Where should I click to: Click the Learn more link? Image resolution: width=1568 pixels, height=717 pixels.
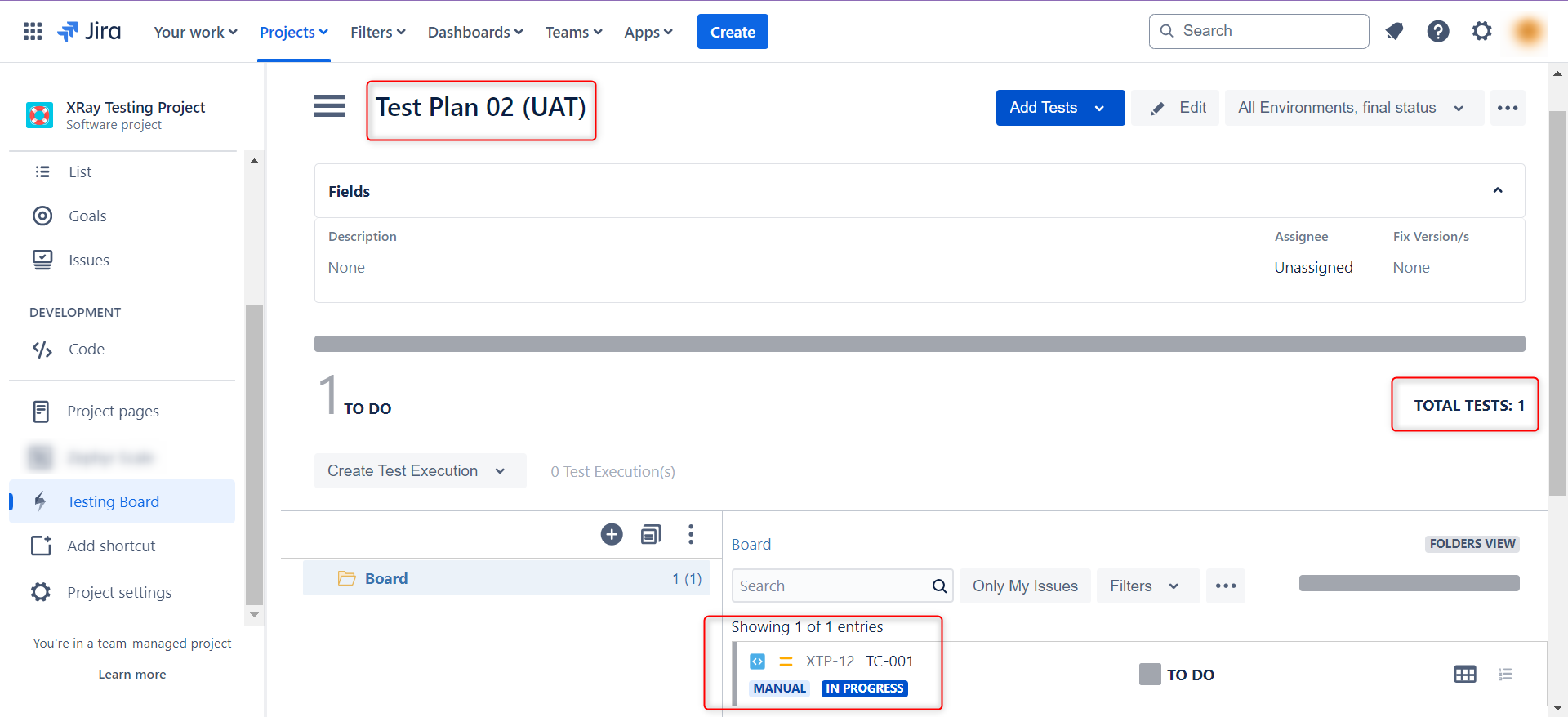point(132,674)
